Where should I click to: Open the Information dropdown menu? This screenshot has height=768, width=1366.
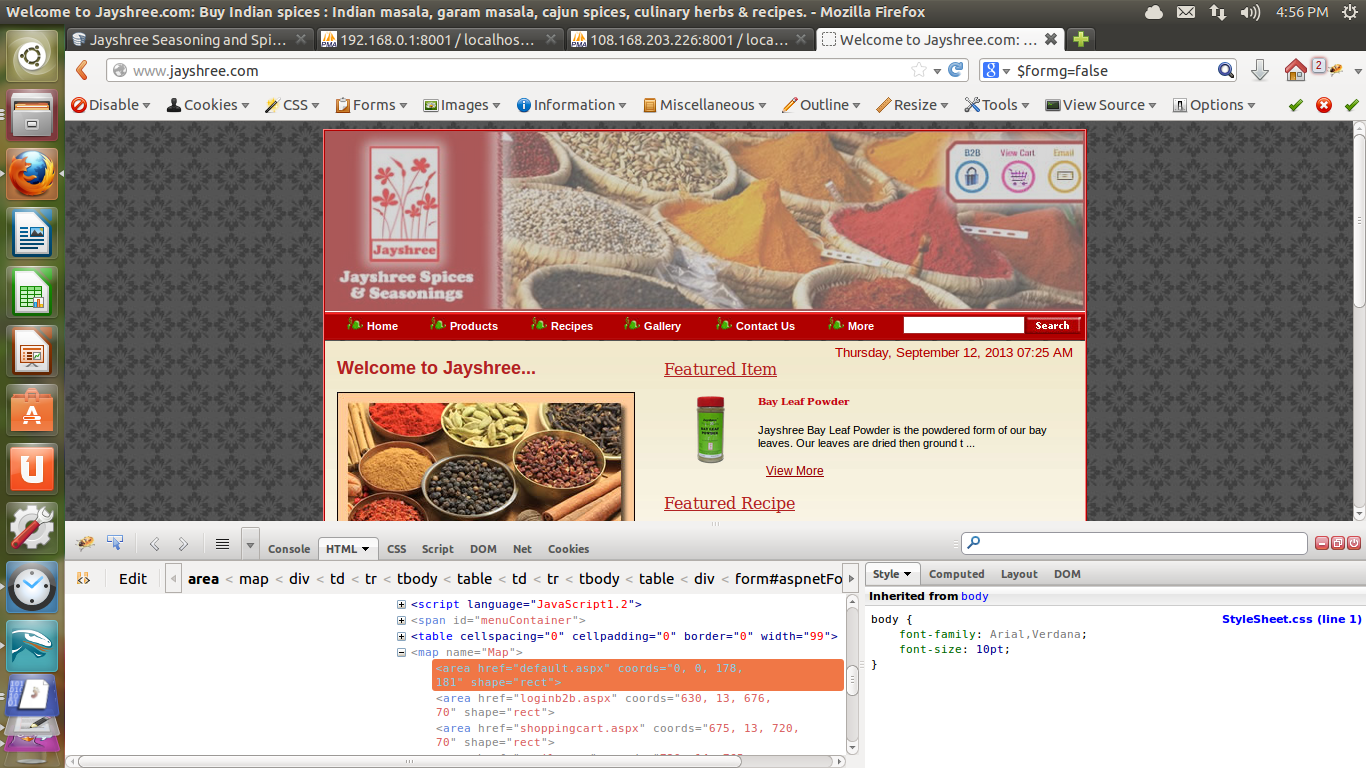point(572,105)
